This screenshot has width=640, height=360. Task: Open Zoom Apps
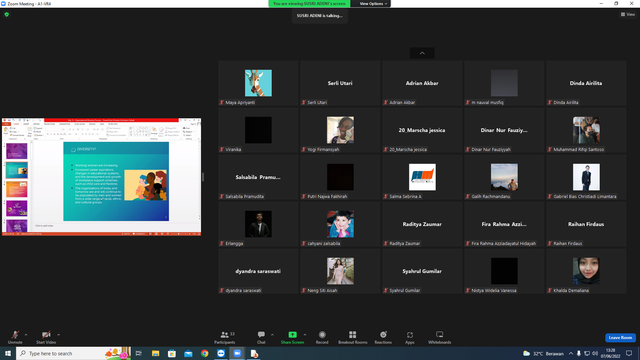410,338
